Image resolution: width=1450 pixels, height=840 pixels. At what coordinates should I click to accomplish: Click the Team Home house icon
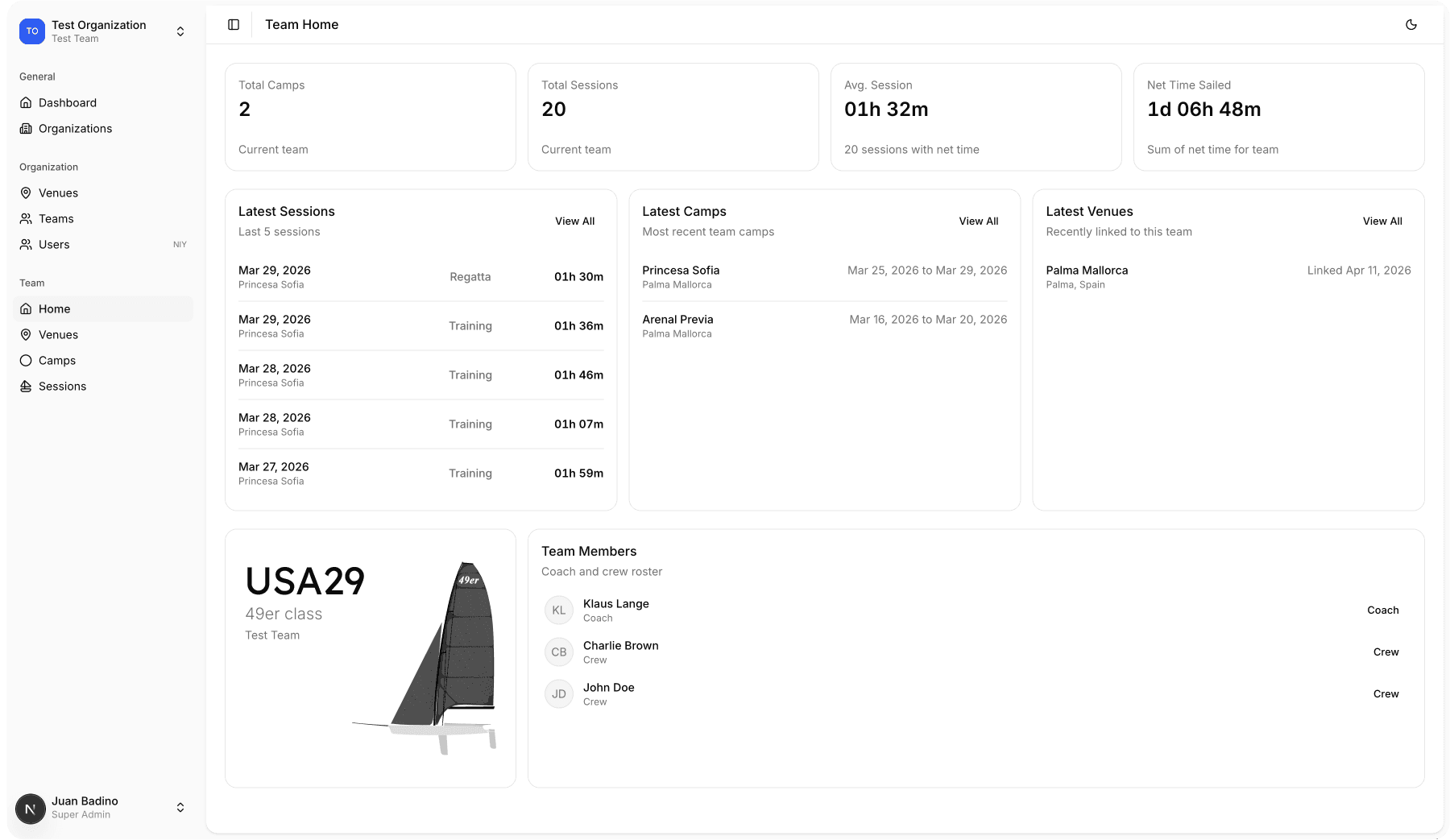(x=26, y=309)
